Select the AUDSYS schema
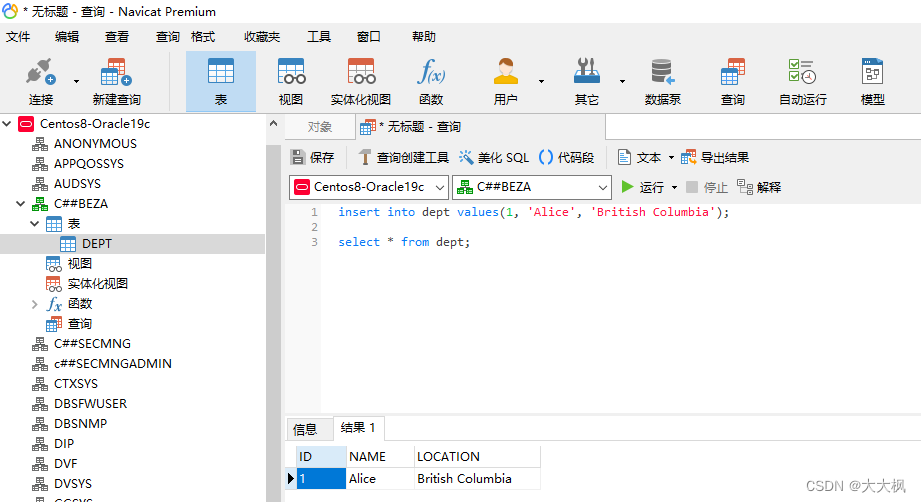The width and height of the screenshot is (921, 502). coord(77,184)
